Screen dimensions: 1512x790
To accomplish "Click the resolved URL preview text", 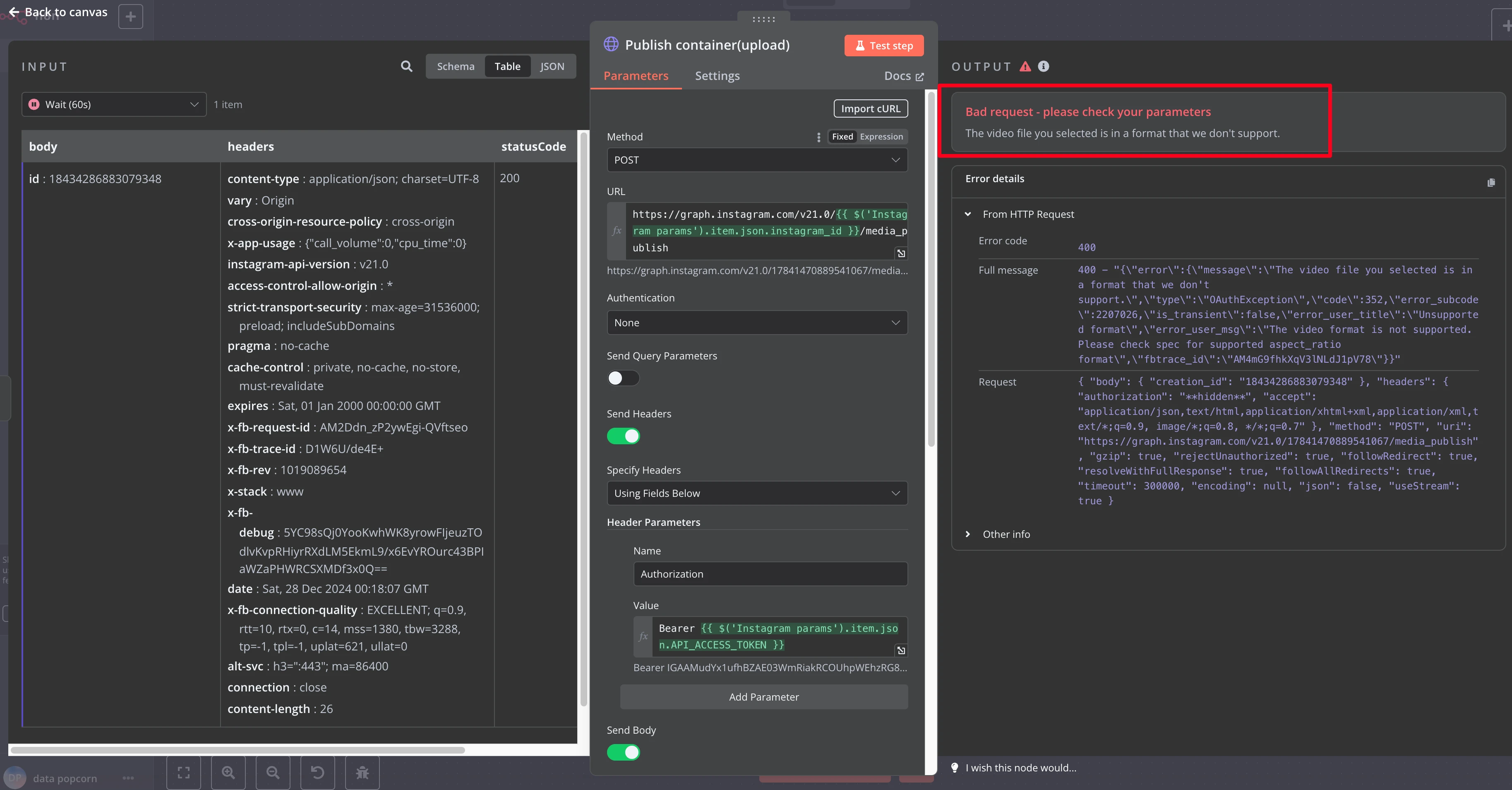I will pos(756,270).
